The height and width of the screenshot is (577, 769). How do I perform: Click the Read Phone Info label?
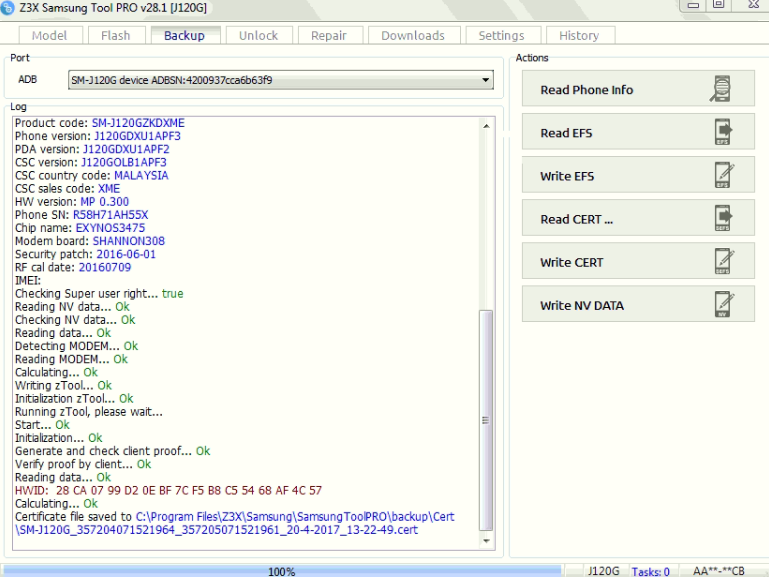click(587, 90)
